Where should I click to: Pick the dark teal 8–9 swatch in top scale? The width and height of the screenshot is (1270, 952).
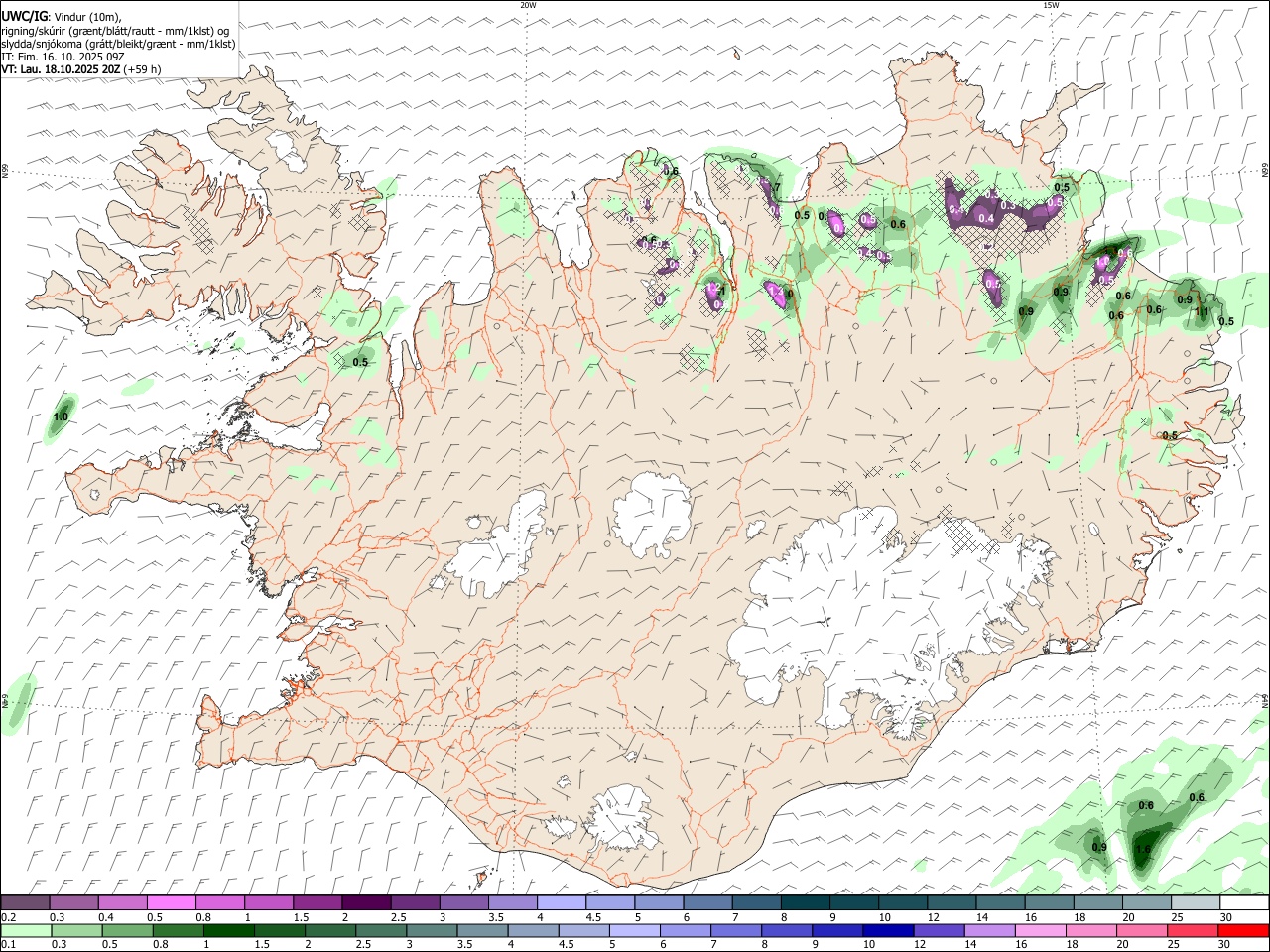(x=805, y=903)
